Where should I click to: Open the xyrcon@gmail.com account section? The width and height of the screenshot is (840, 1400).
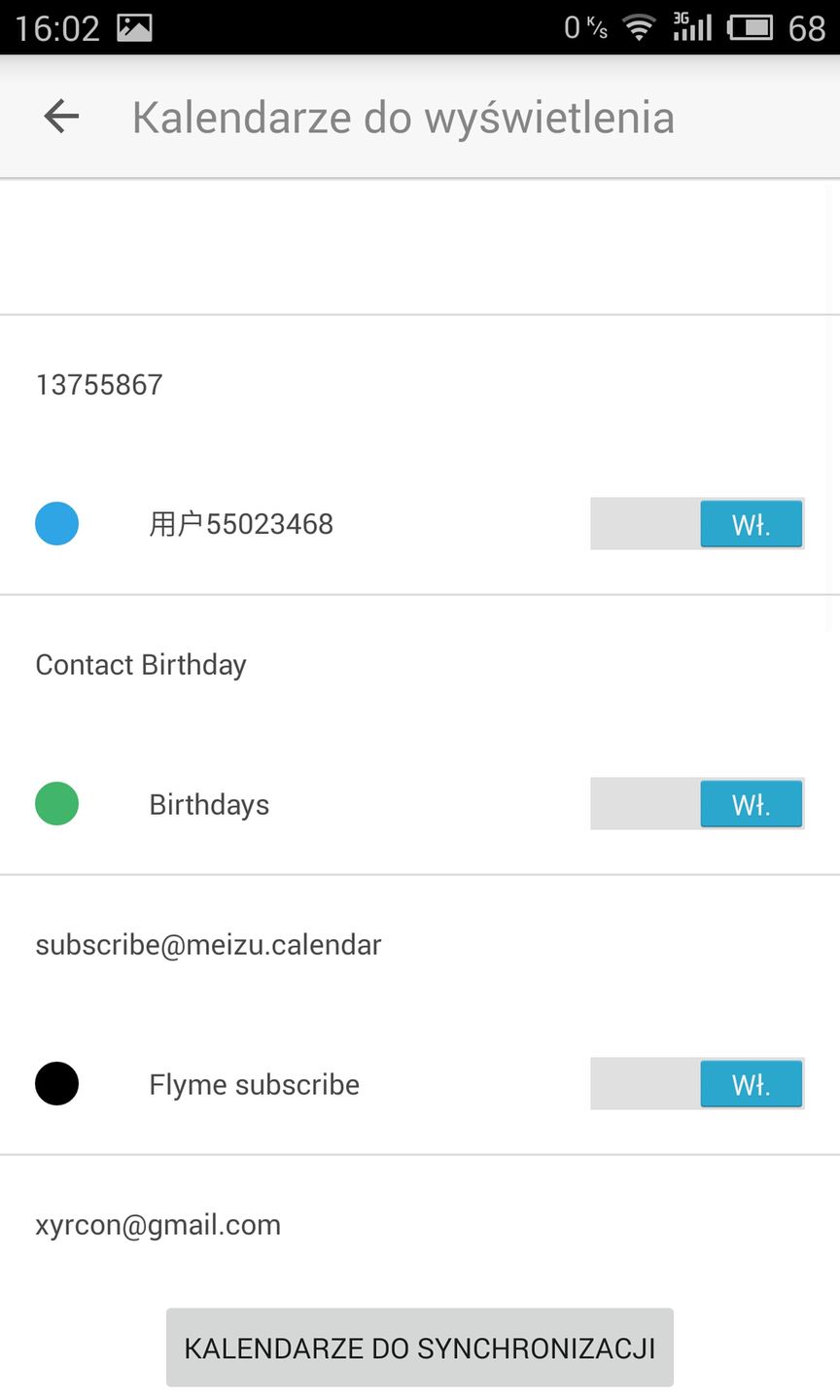[x=157, y=1225]
